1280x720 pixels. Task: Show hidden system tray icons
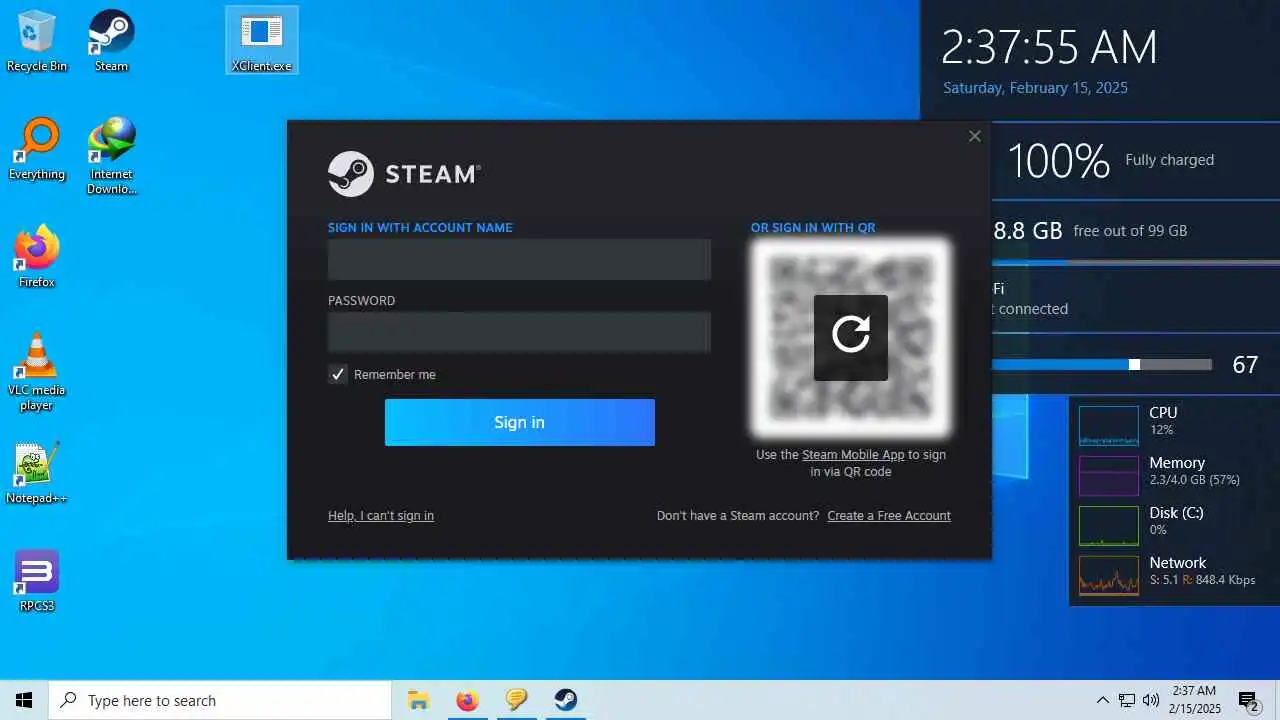pos(1103,700)
